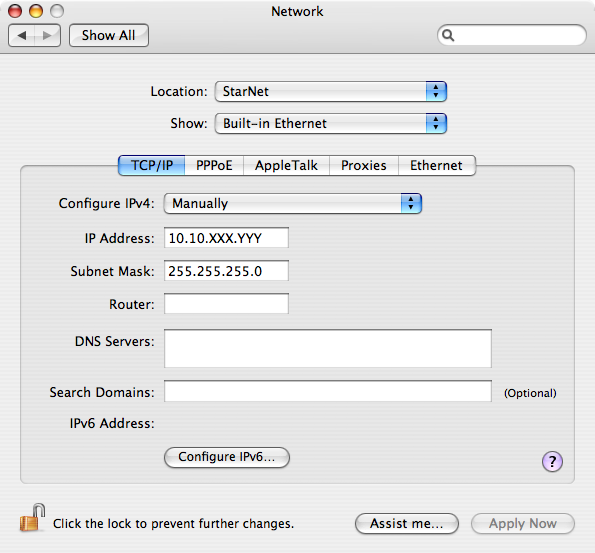This screenshot has width=595, height=553.
Task: Select the Ethernet tab
Action: click(x=436, y=165)
